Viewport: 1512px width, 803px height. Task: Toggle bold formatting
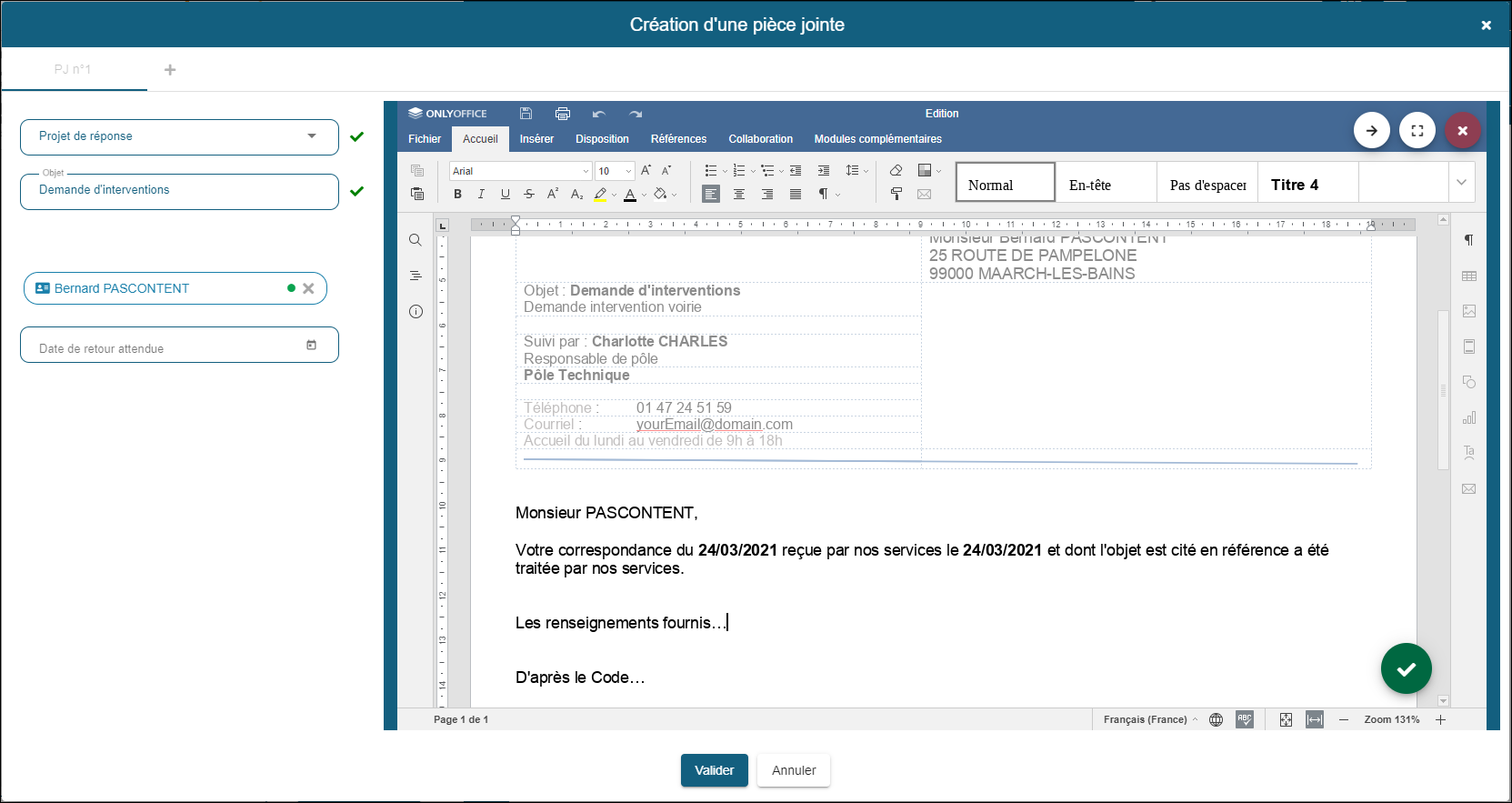tap(457, 194)
